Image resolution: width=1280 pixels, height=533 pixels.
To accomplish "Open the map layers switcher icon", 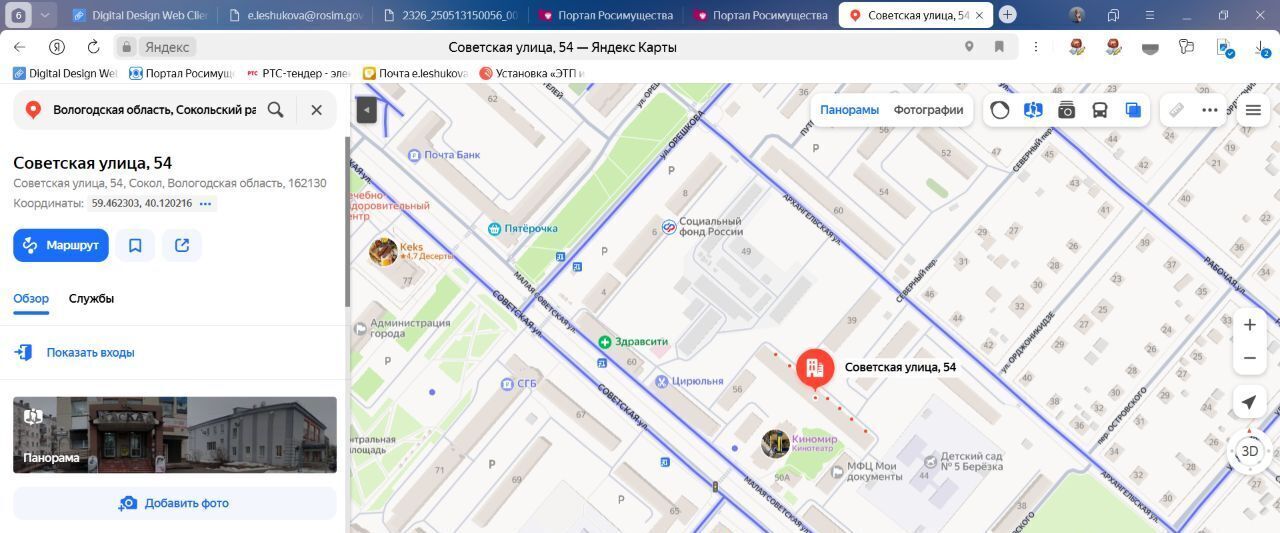I will click(x=1133, y=110).
